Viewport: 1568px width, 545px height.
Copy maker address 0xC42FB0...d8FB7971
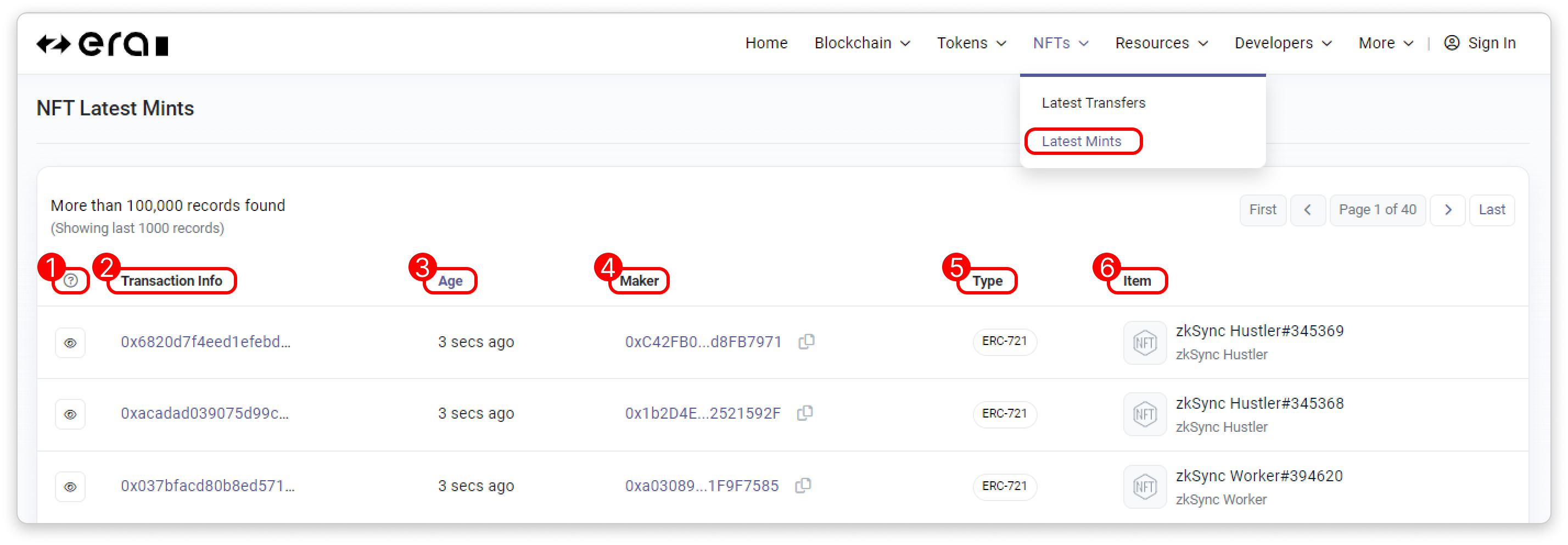[x=807, y=342]
